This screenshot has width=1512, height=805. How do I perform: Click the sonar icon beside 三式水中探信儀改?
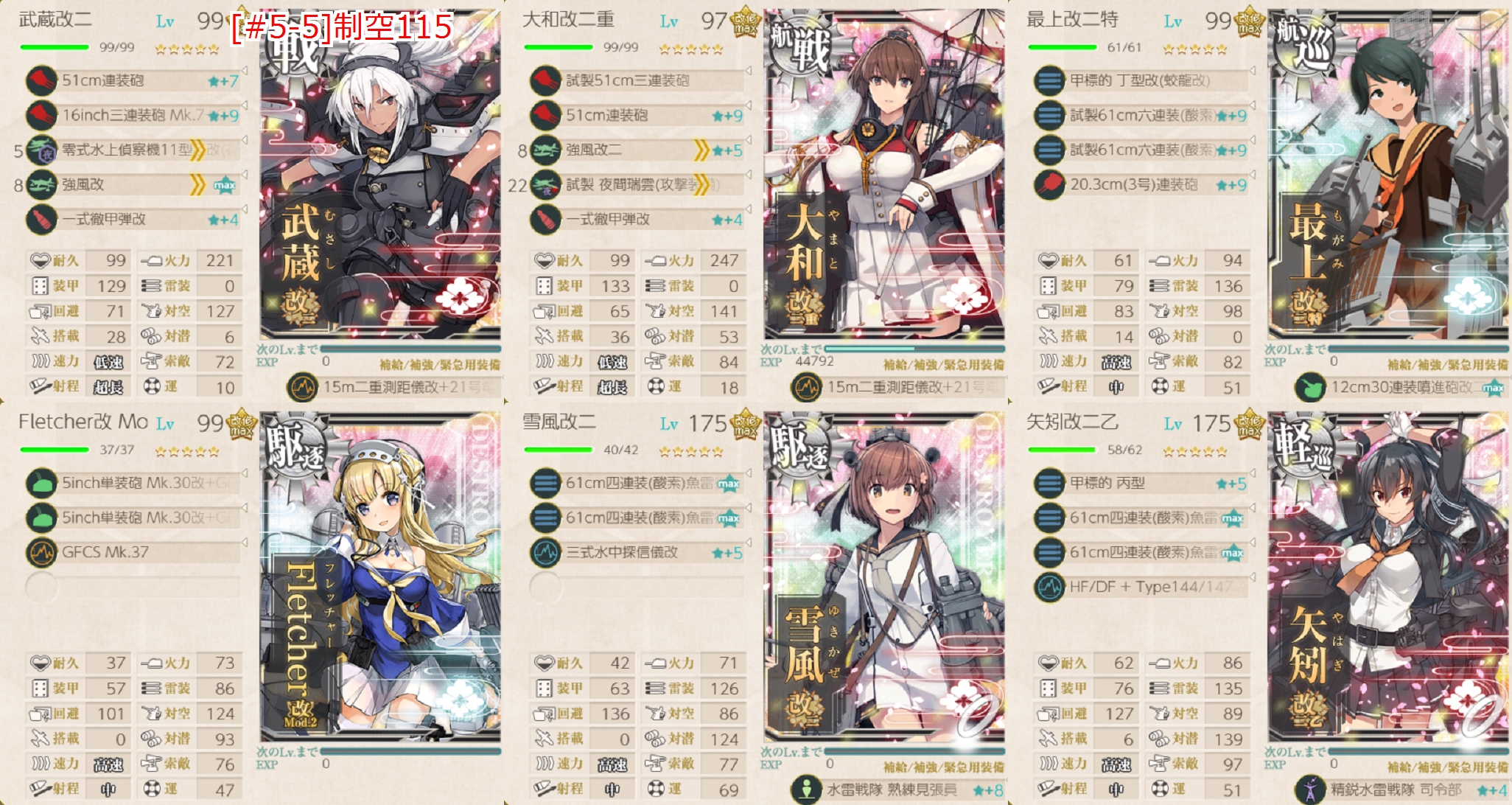click(545, 552)
